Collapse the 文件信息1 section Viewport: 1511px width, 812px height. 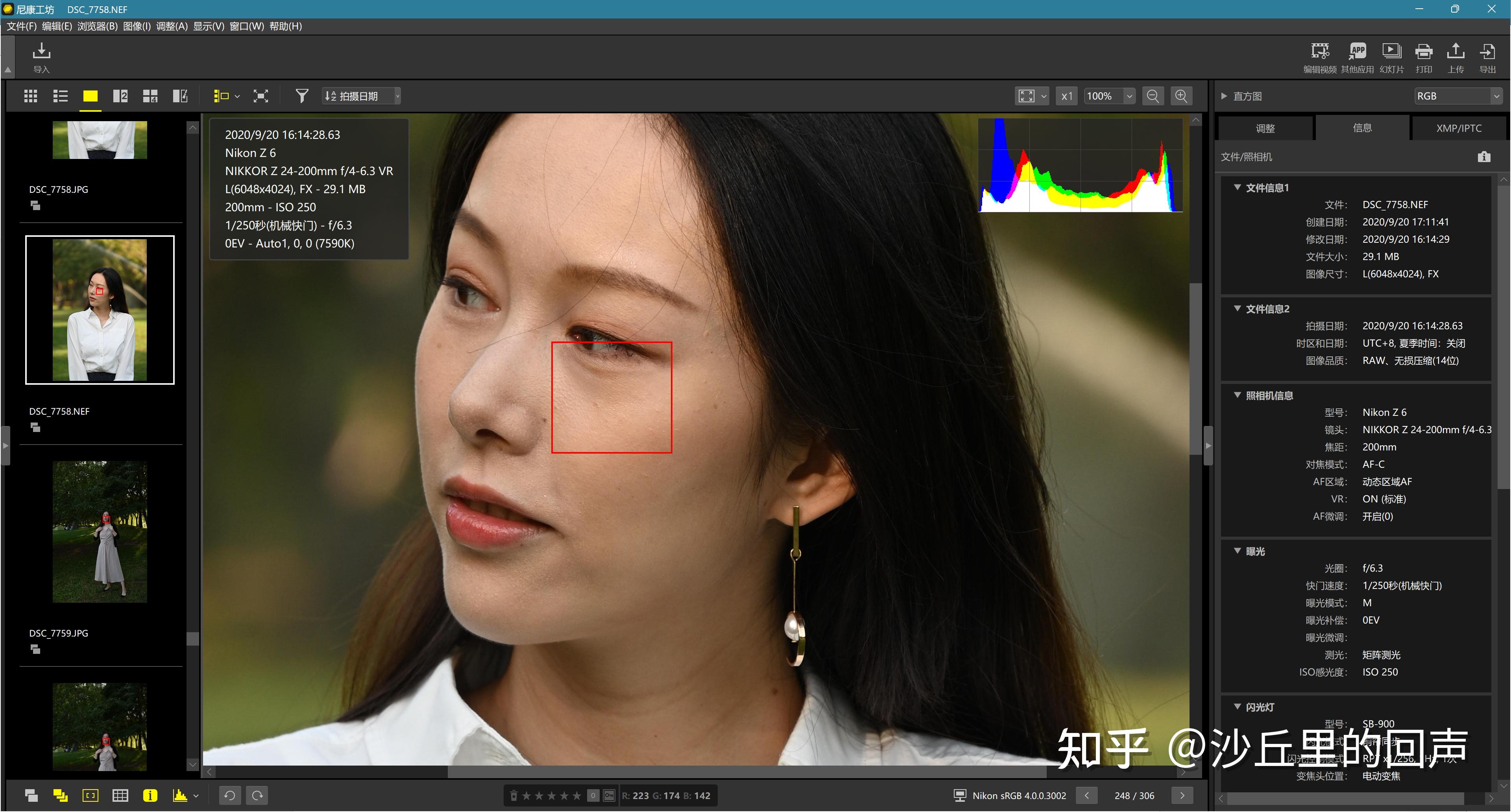point(1237,188)
